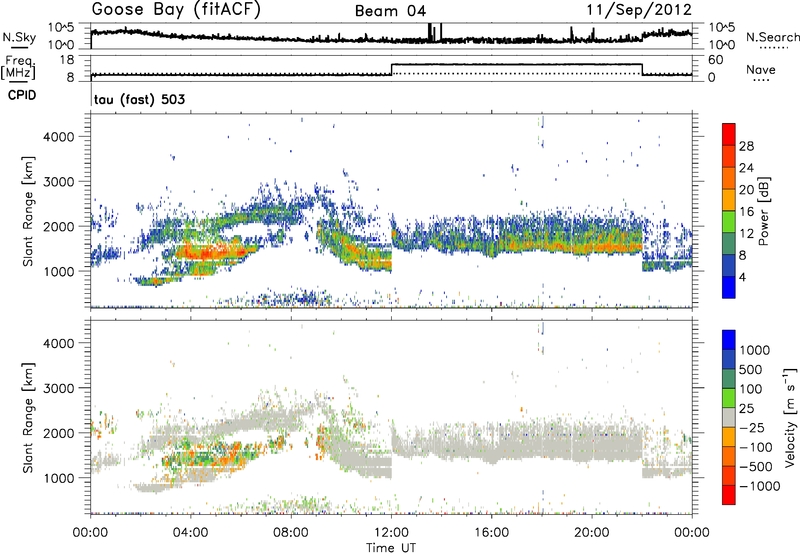Click the "-100" Velocity colorbar label
Image resolution: width=800 pixels, height=554 pixels.
pyautogui.click(x=756, y=447)
